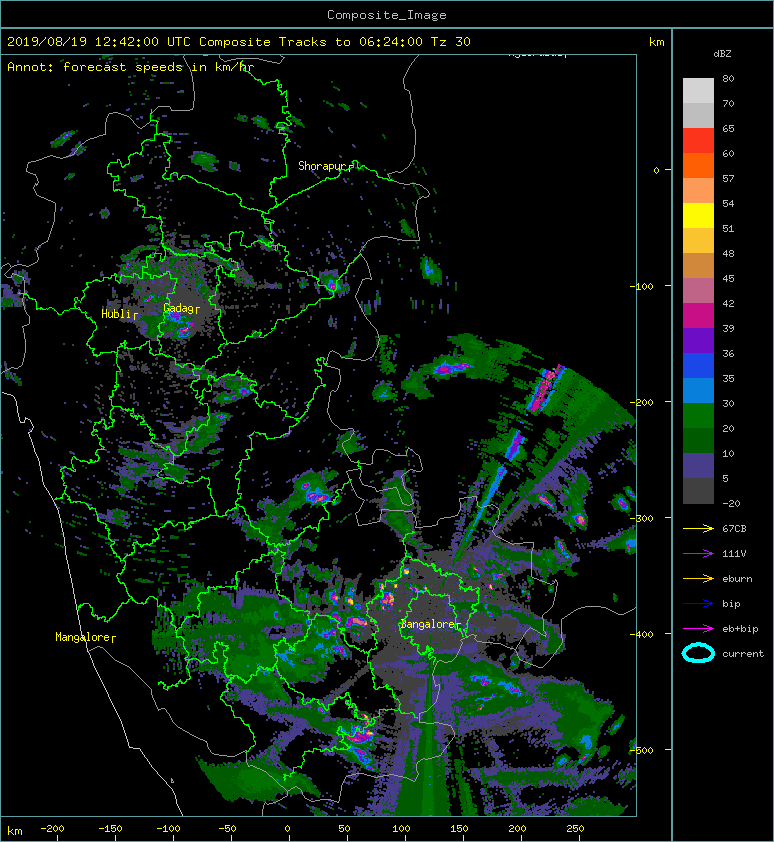Pick the violet swatch between 39 and 36 dBZ
The height and width of the screenshot is (842, 774).
698,340
